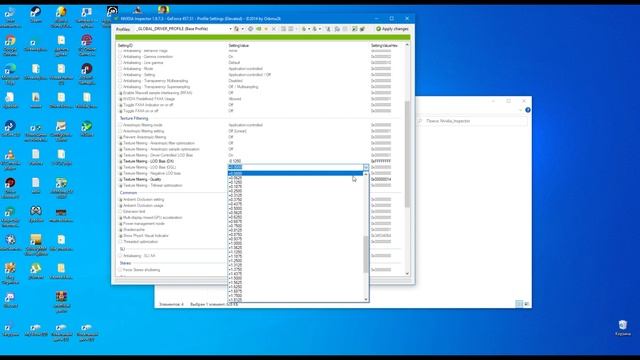
Task: Select Prevent Anisotropic filtering row
Action: tap(260, 137)
